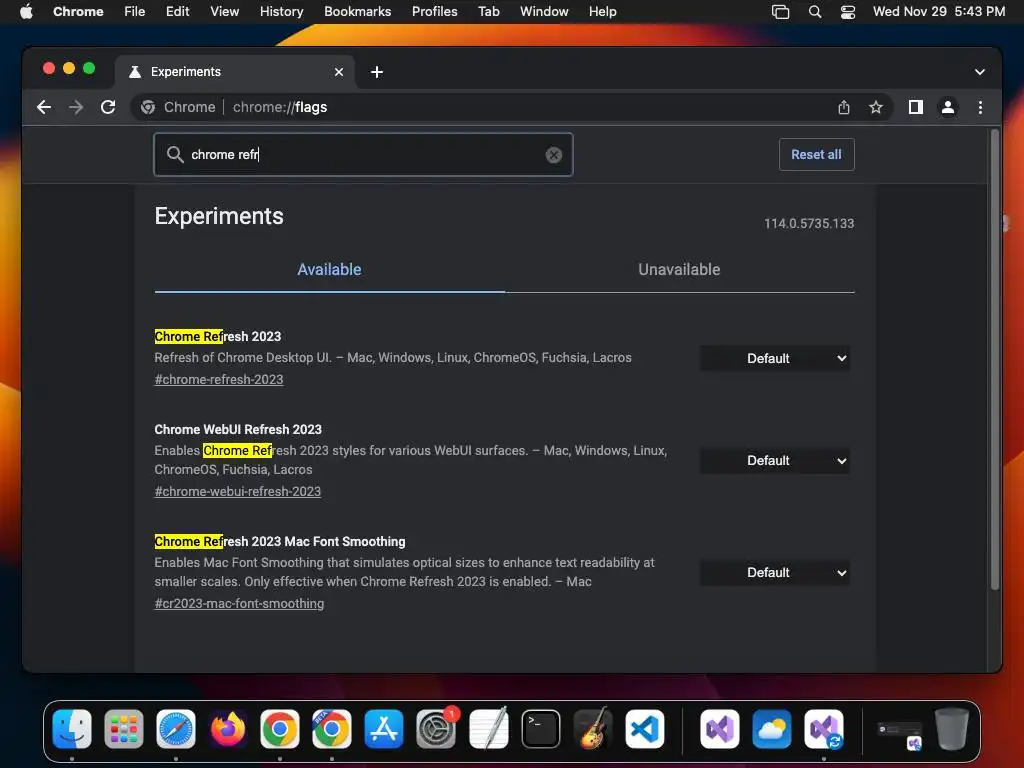Click the menu bar date and time
The width and height of the screenshot is (1024, 768).
coord(938,12)
